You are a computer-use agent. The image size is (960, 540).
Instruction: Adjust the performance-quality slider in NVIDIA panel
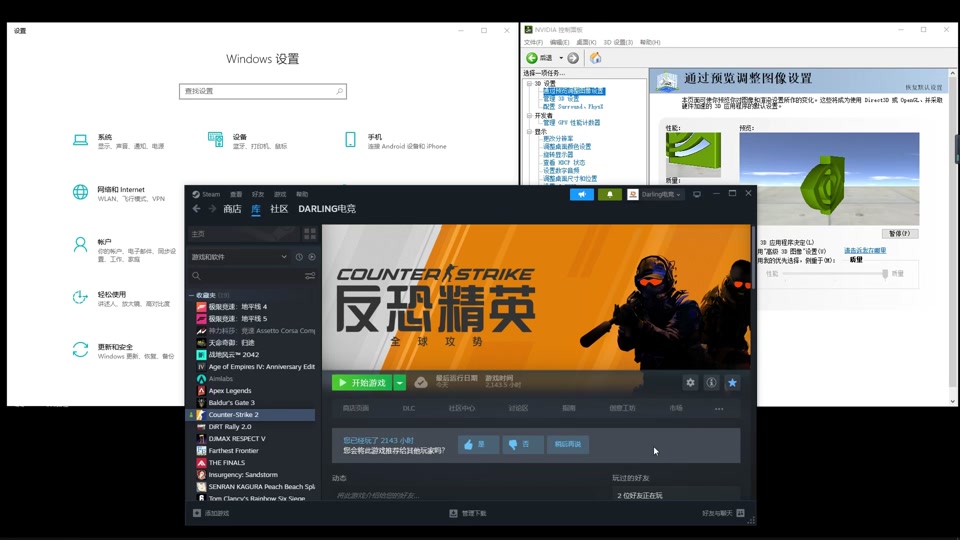[884, 273]
